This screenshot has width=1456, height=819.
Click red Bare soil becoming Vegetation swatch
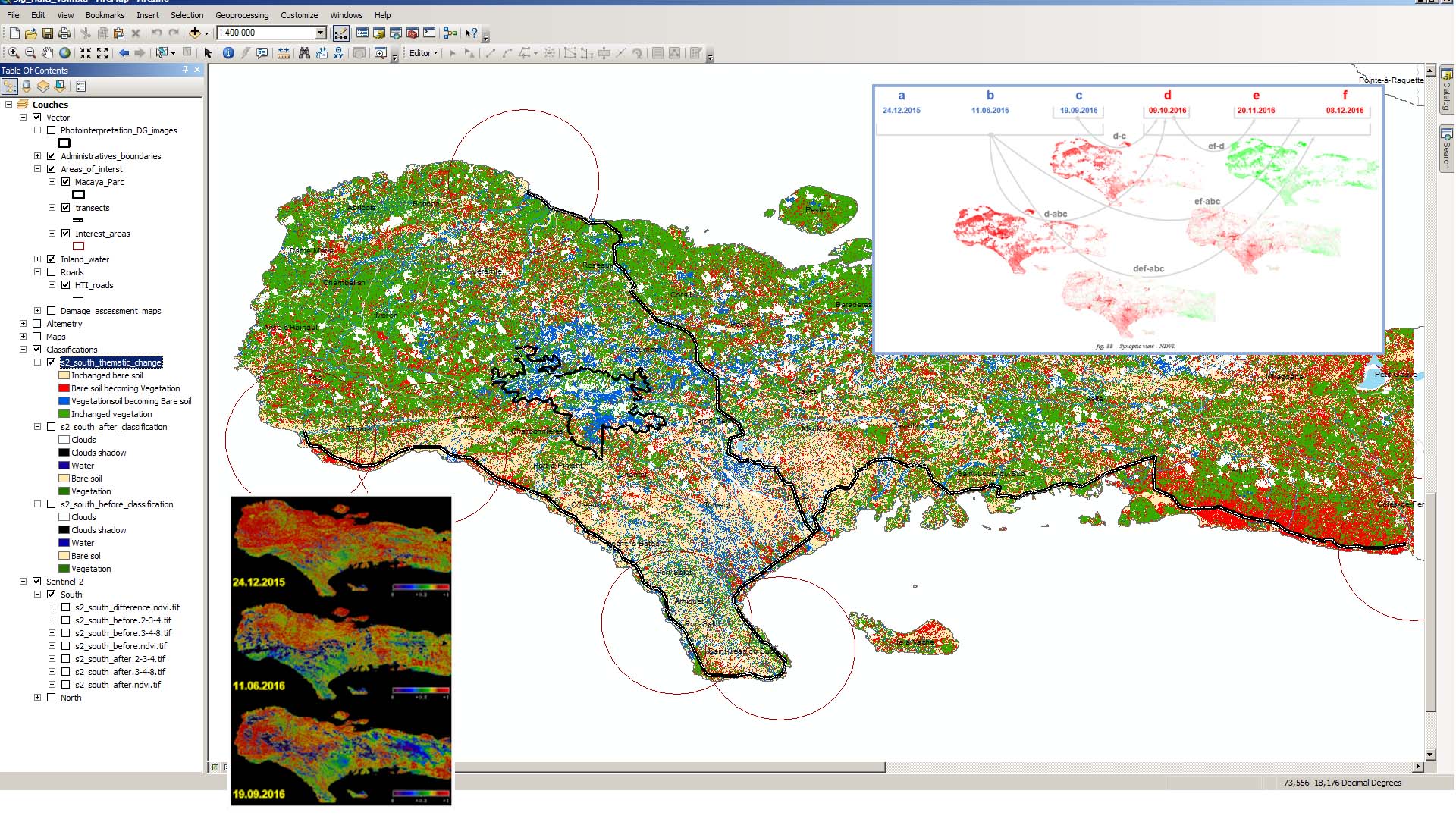[64, 388]
